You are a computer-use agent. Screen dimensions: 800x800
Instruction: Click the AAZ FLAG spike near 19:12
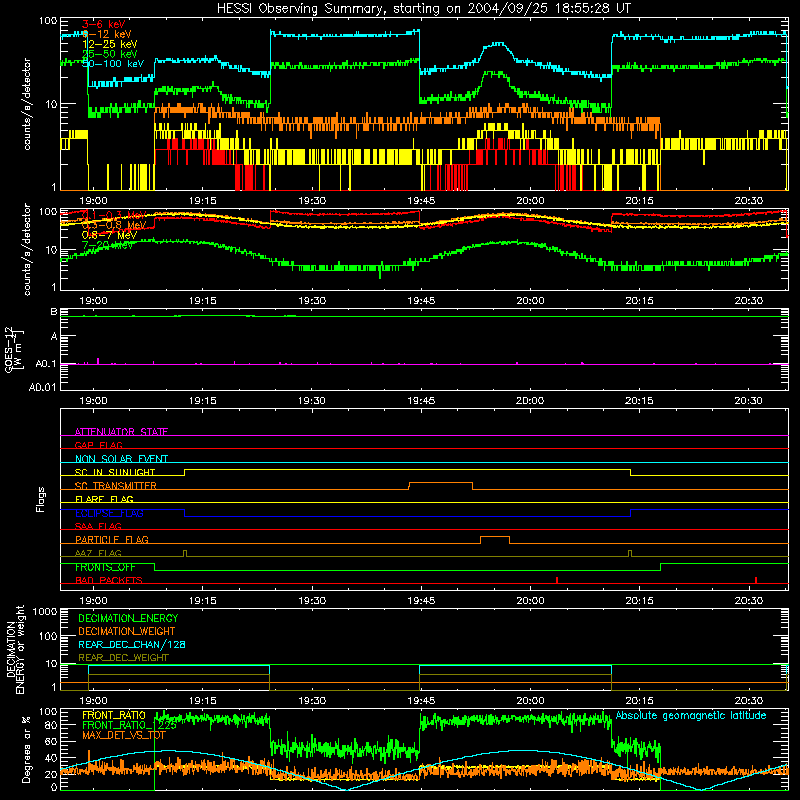(x=185, y=553)
